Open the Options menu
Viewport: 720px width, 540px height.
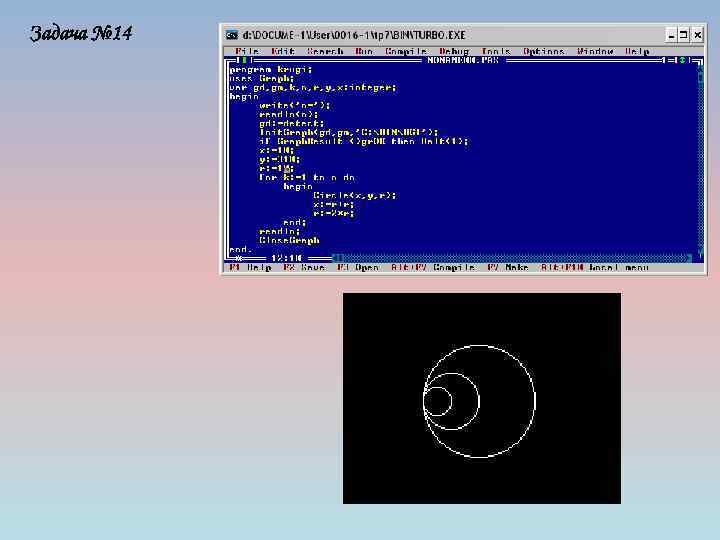point(544,51)
